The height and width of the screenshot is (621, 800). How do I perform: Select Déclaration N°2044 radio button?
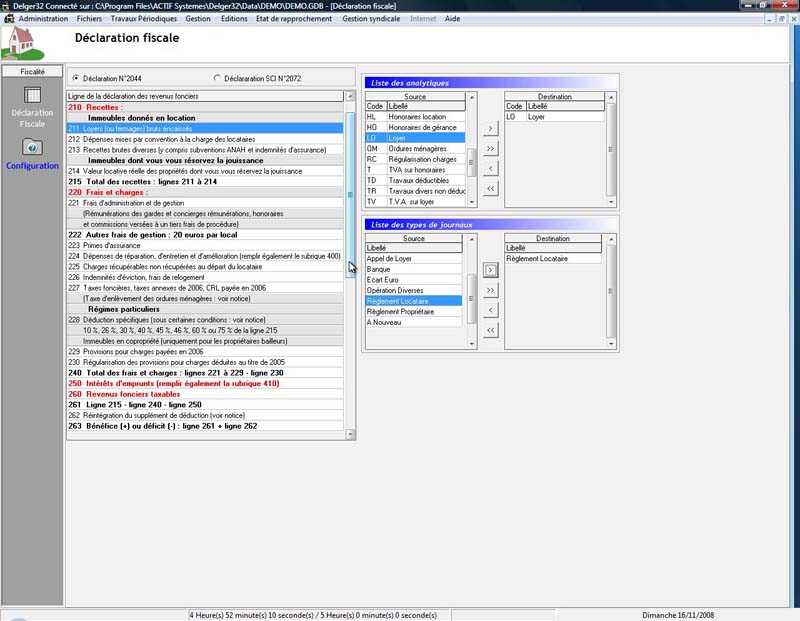75,78
